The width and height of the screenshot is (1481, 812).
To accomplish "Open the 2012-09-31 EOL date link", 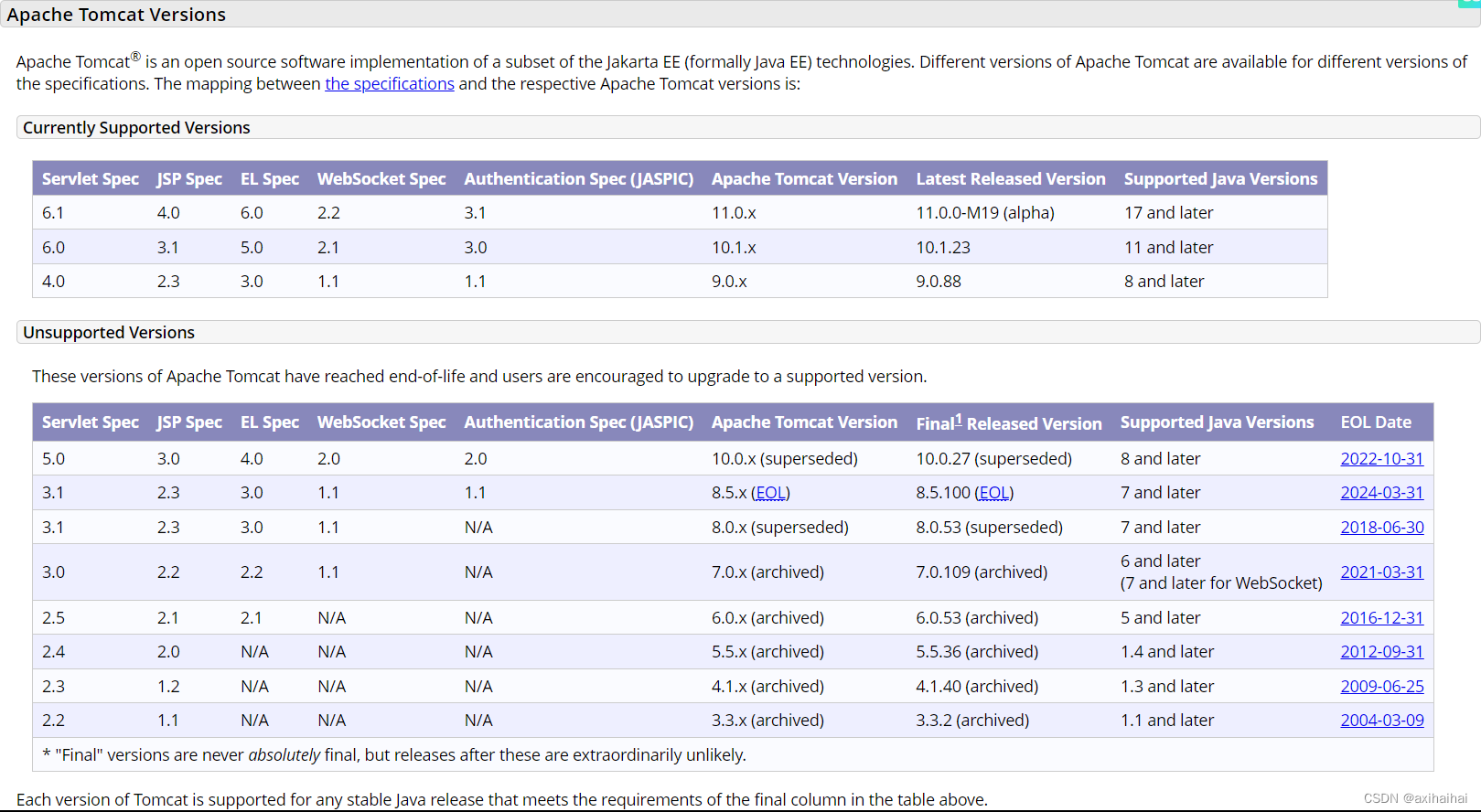I will point(1381,652).
